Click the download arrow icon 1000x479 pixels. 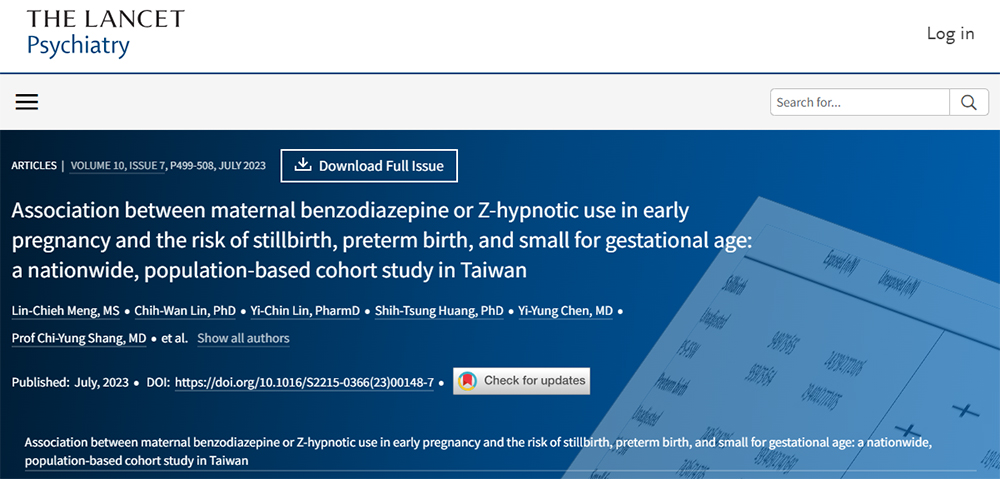coord(303,165)
